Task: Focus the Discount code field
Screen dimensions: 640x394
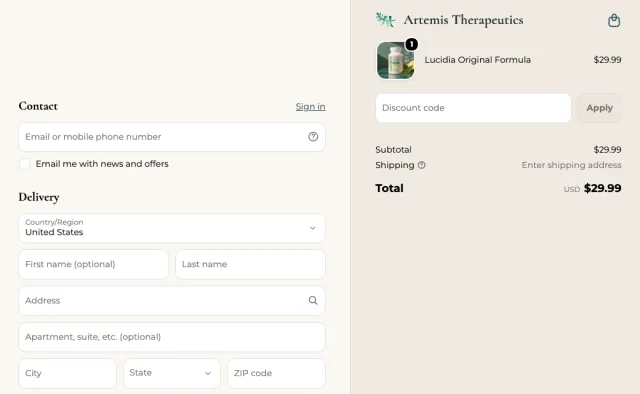Action: [473, 108]
